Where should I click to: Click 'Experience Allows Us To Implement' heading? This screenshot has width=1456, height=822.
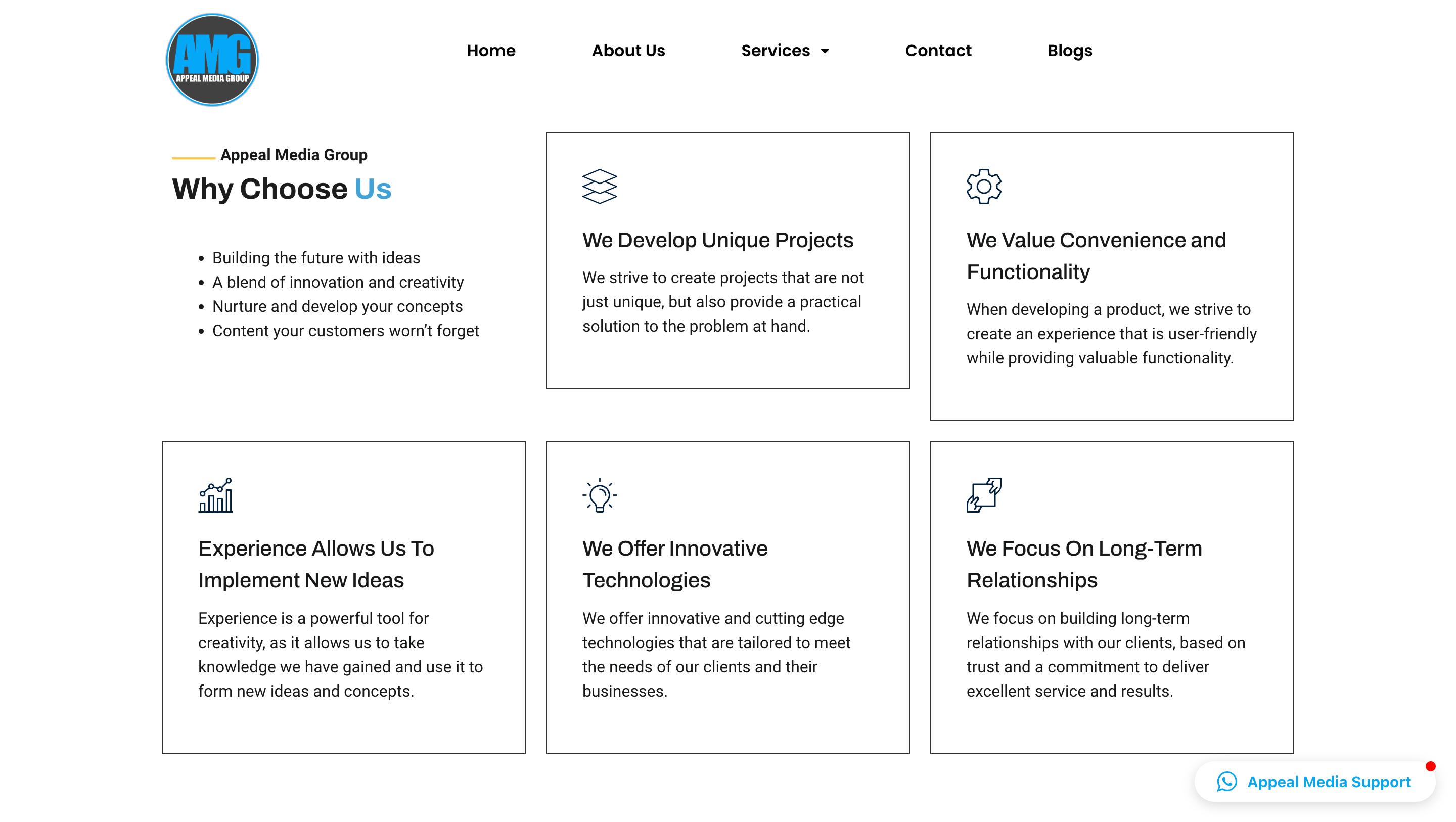point(315,564)
